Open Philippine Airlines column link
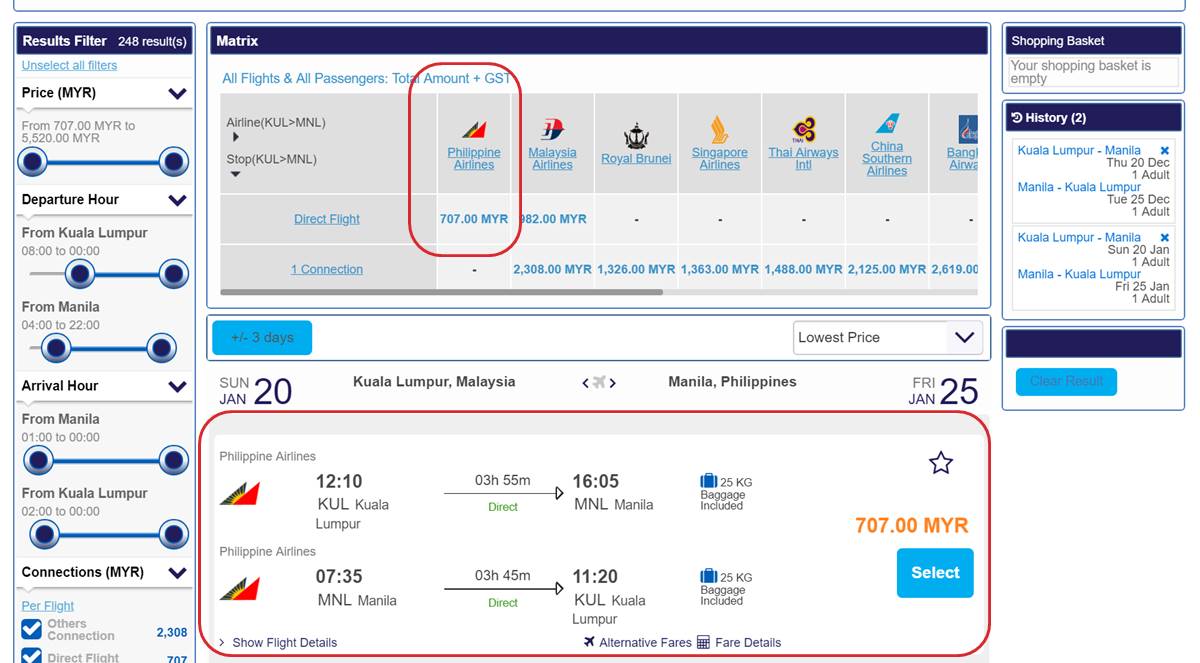This screenshot has height=663, width=1200. pos(474,159)
